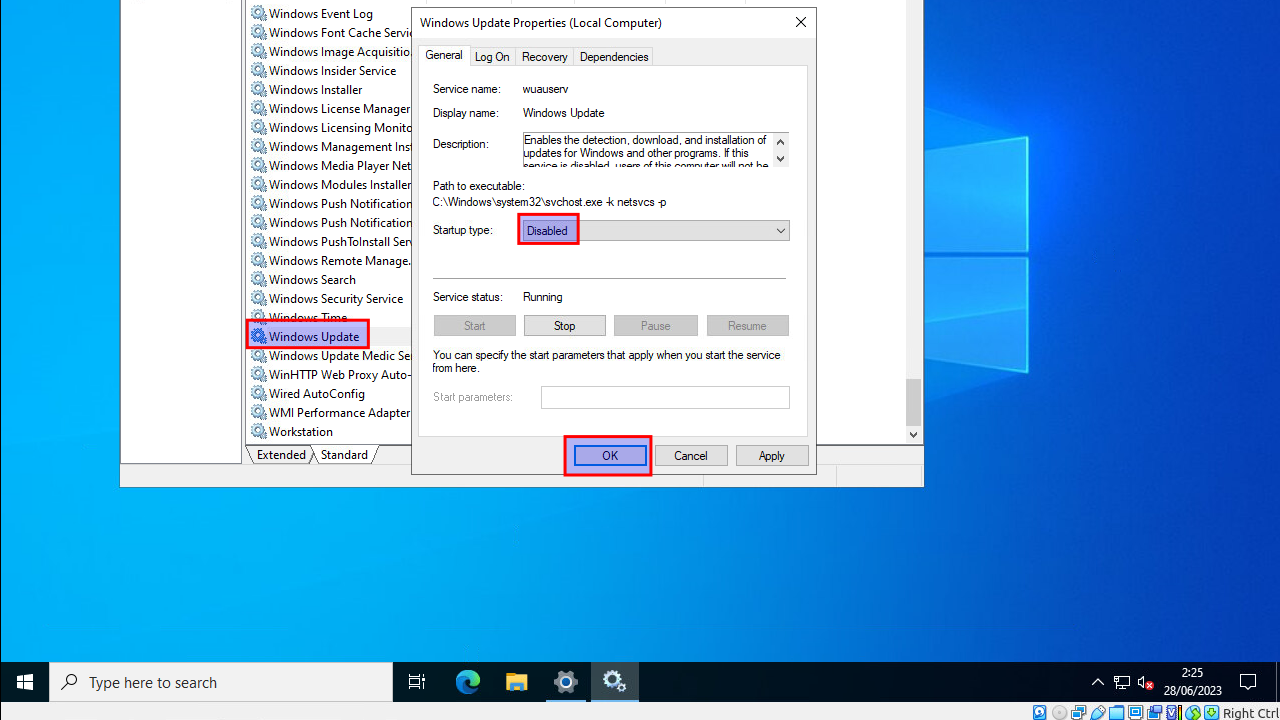Viewport: 1280px width, 720px height.
Task: Click the network icon in system tray
Action: pos(1122,682)
